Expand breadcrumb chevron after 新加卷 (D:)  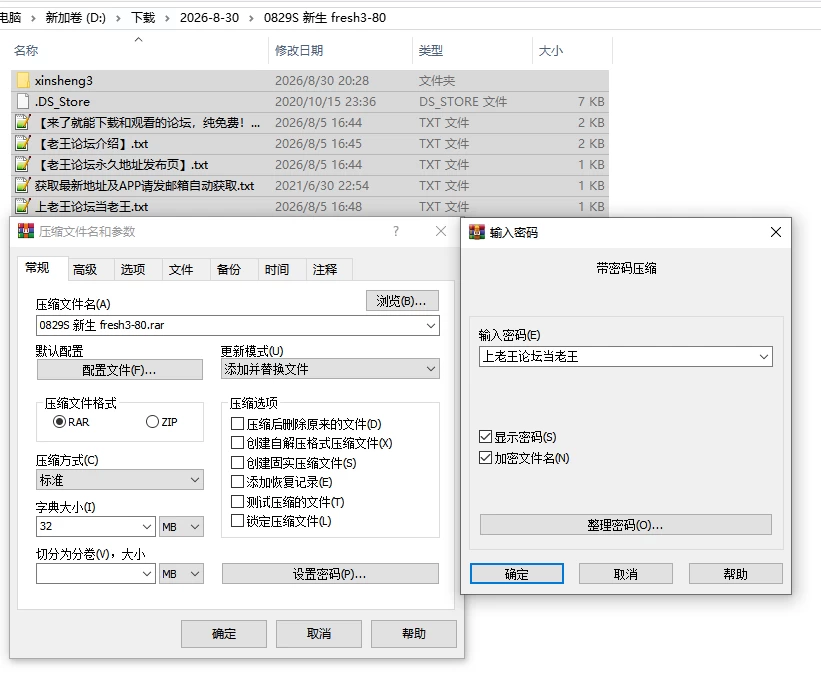[x=118, y=18]
